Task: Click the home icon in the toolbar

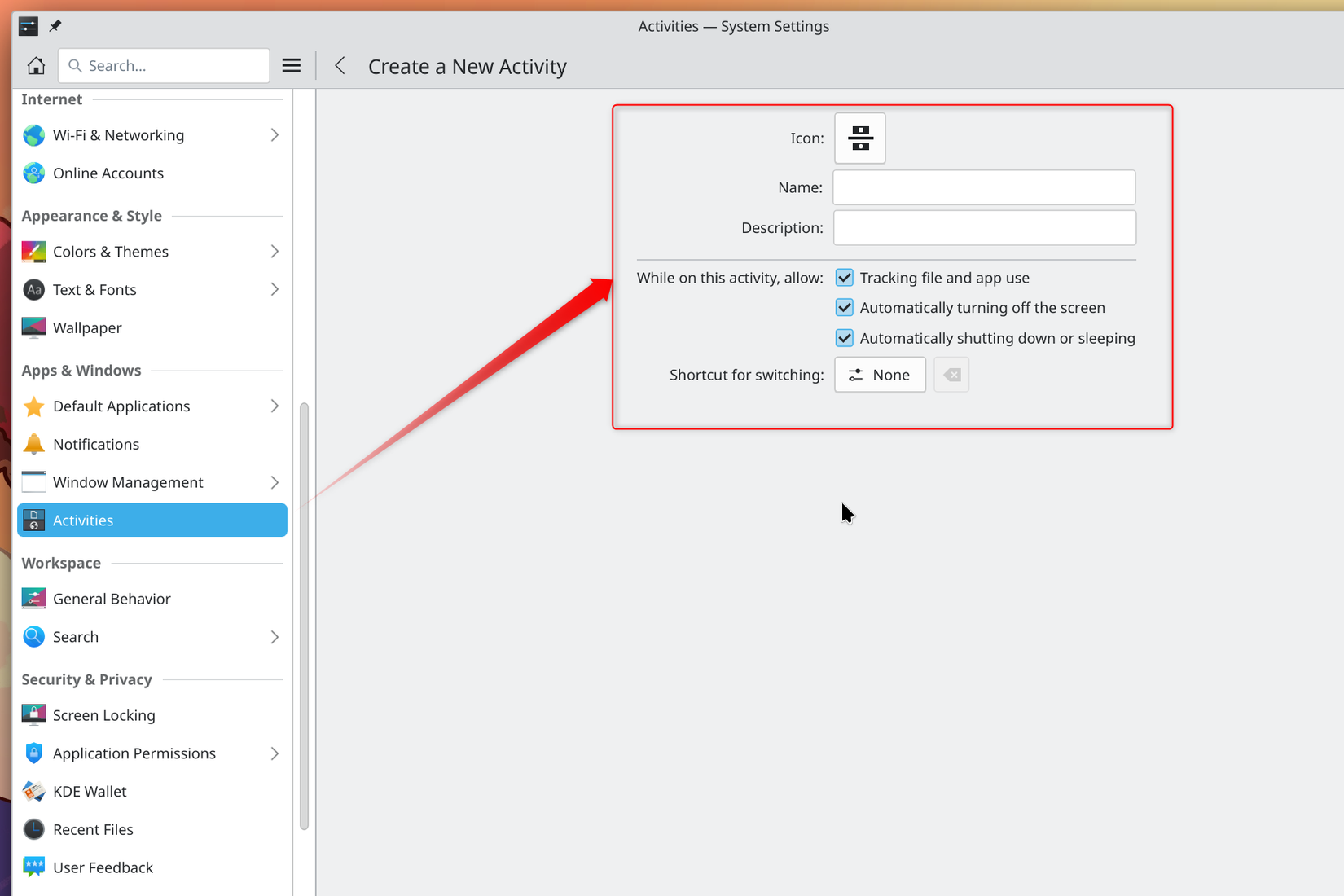Action: point(36,65)
